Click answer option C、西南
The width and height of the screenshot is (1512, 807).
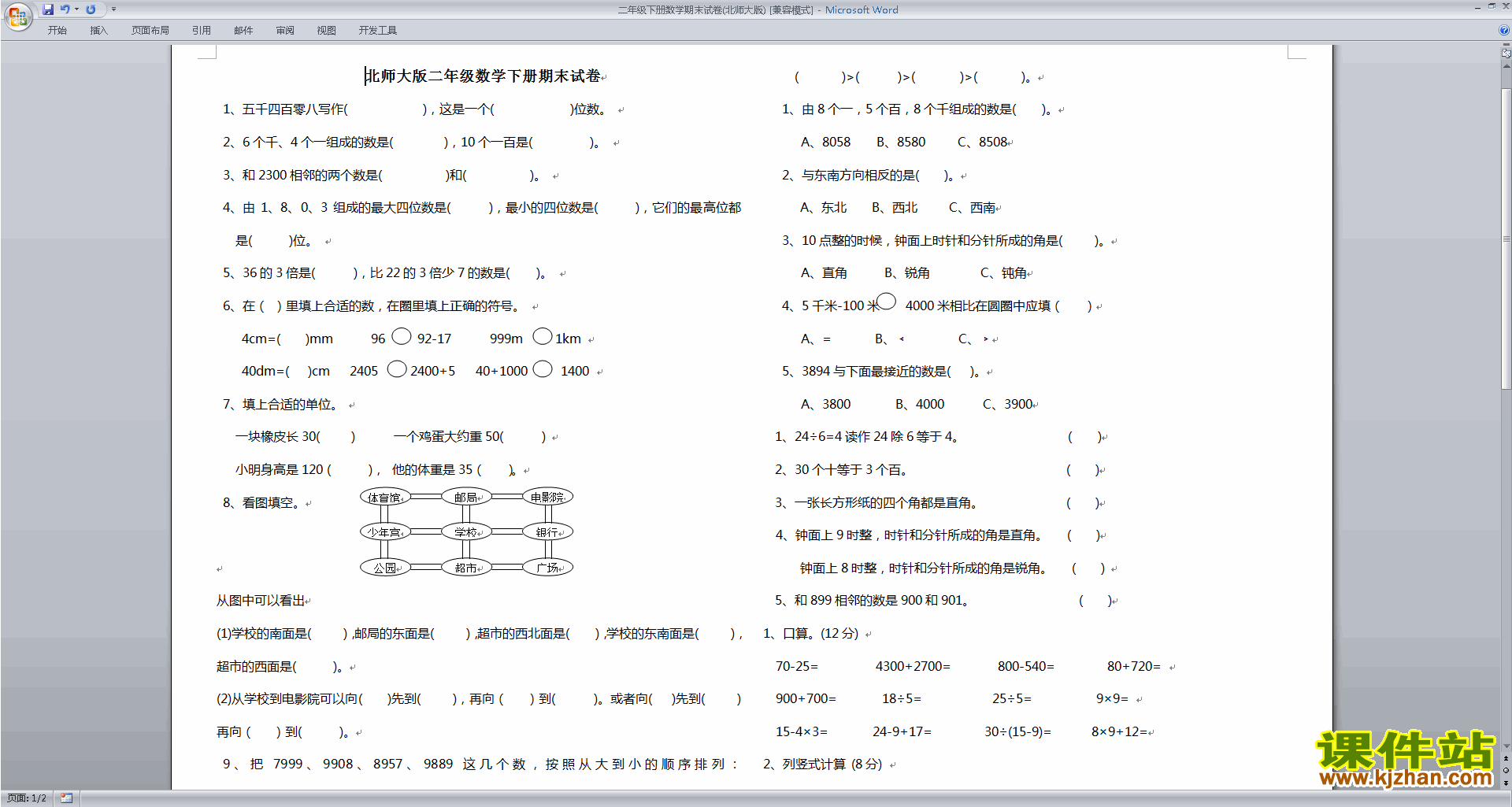click(x=972, y=208)
